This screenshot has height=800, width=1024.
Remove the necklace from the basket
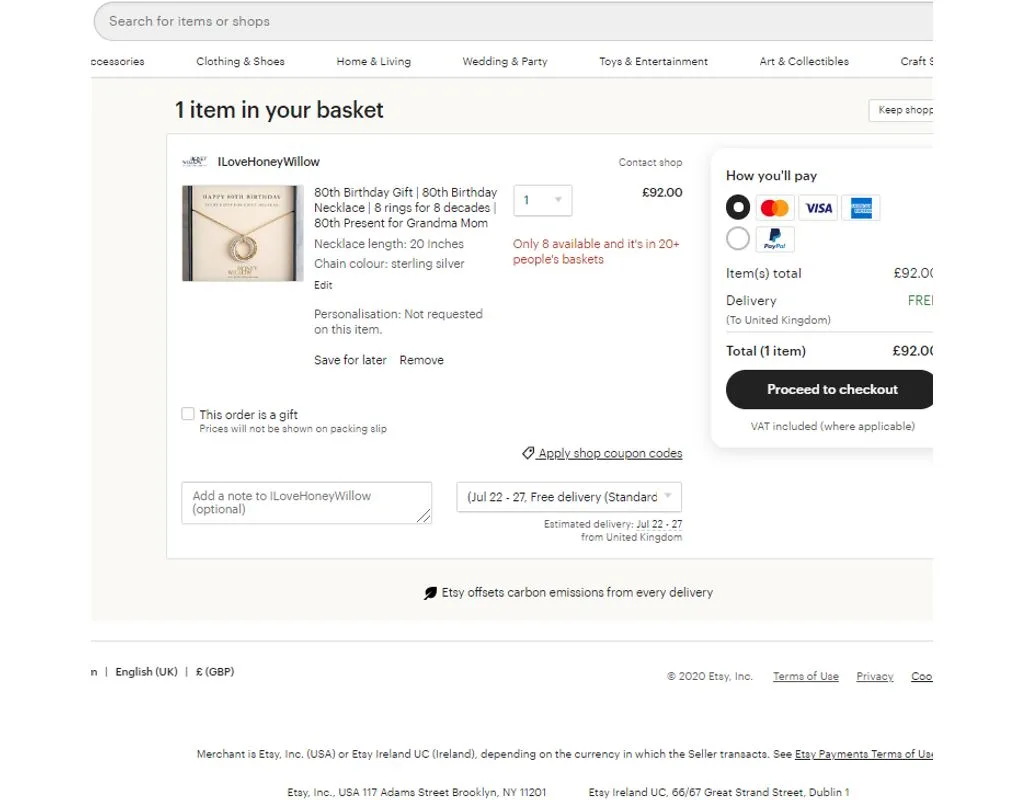point(421,360)
